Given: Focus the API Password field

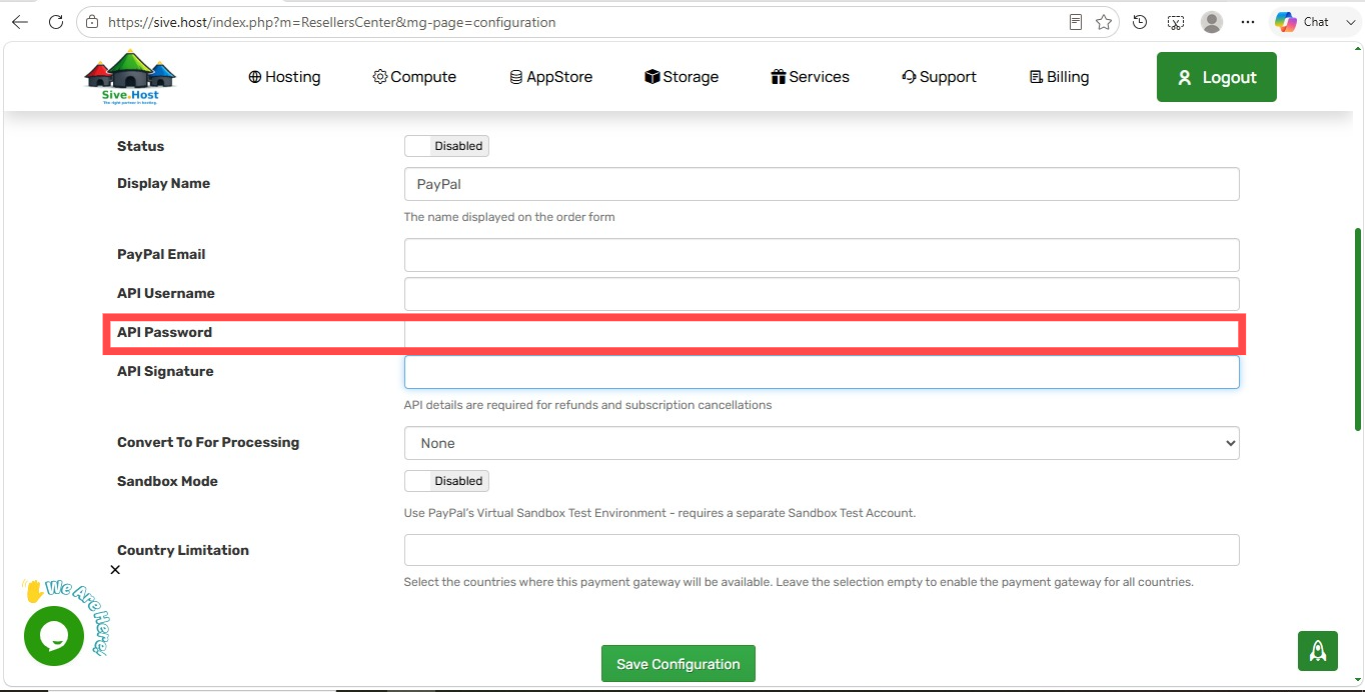Looking at the screenshot, I should (x=821, y=333).
